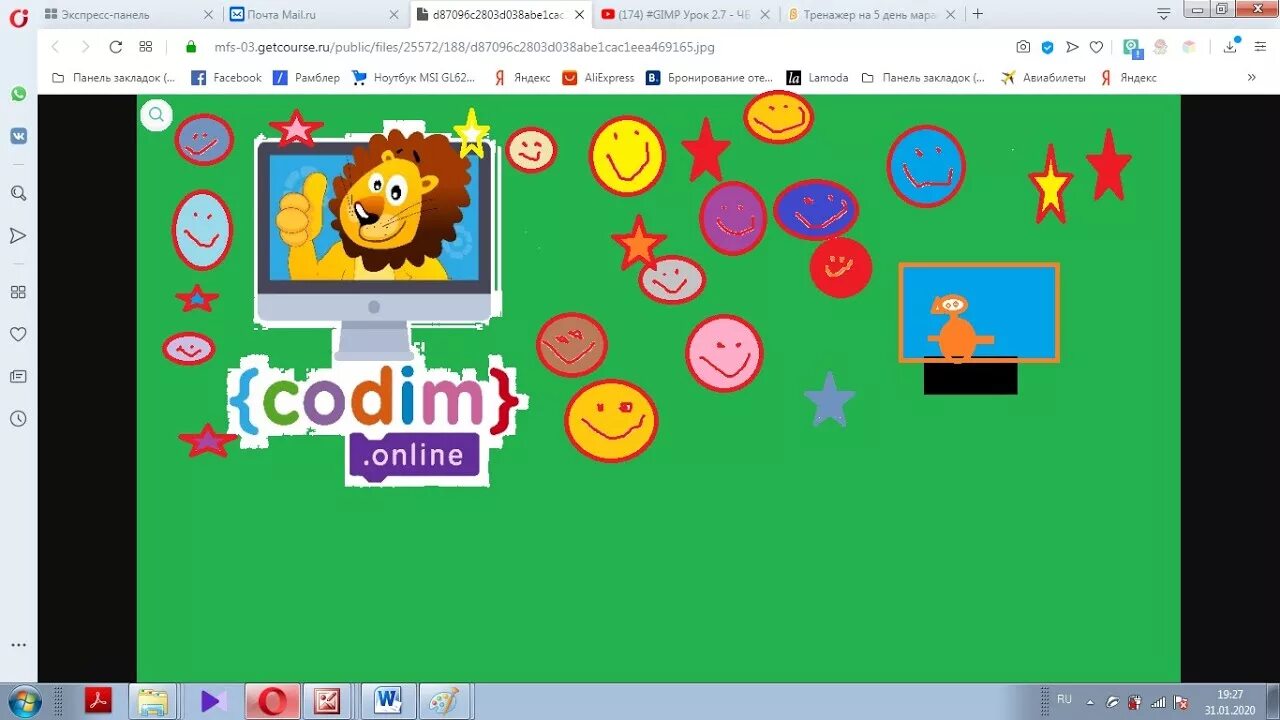
Task: Open first Панель закладок bookmark folder
Action: [x=113, y=77]
